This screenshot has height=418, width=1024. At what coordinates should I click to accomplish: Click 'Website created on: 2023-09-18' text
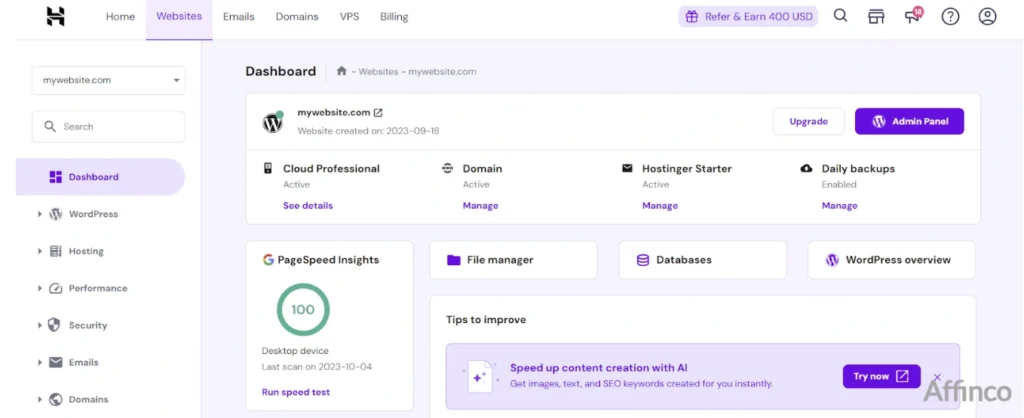[x=368, y=131]
